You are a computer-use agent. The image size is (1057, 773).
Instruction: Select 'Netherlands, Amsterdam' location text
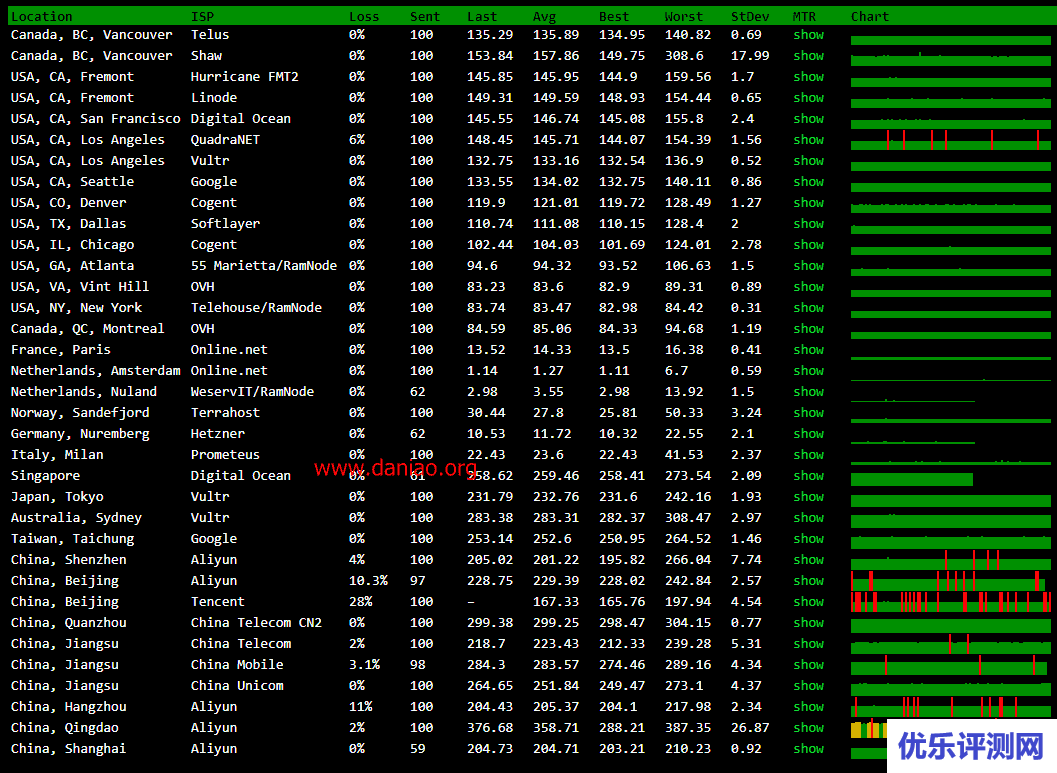coord(96,371)
